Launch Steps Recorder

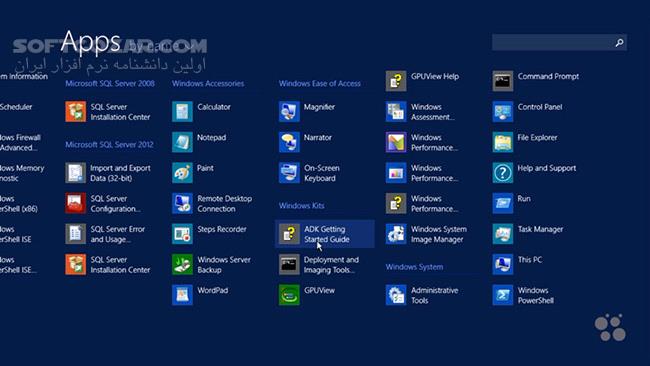210,234
